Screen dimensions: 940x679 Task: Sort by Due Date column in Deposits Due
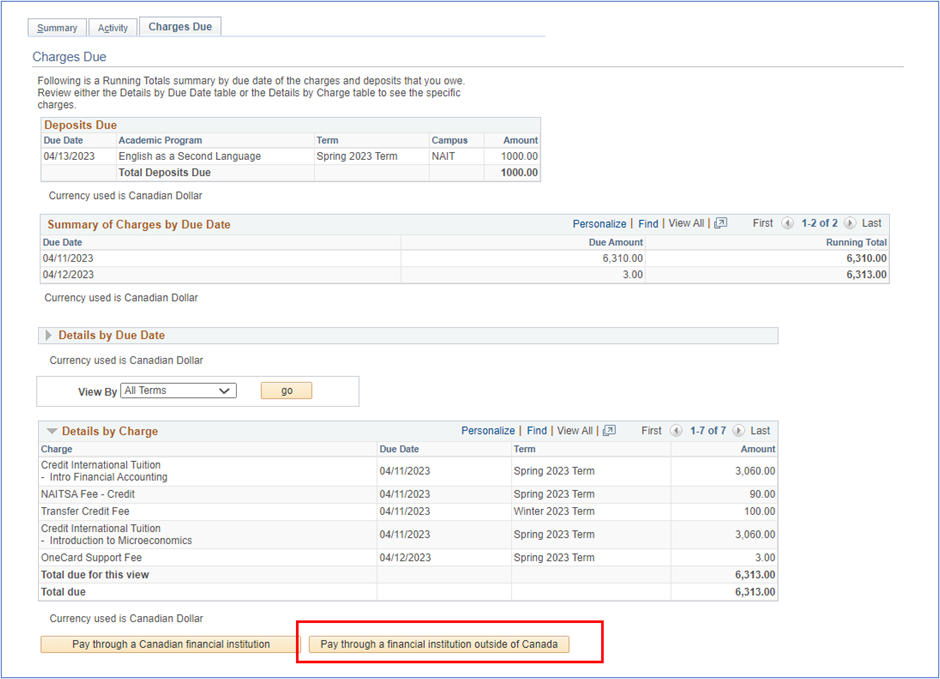tap(63, 140)
